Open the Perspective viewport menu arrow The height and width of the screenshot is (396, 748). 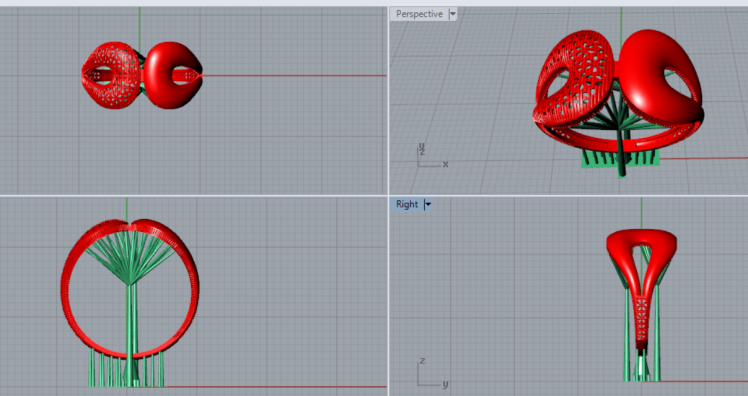(453, 14)
